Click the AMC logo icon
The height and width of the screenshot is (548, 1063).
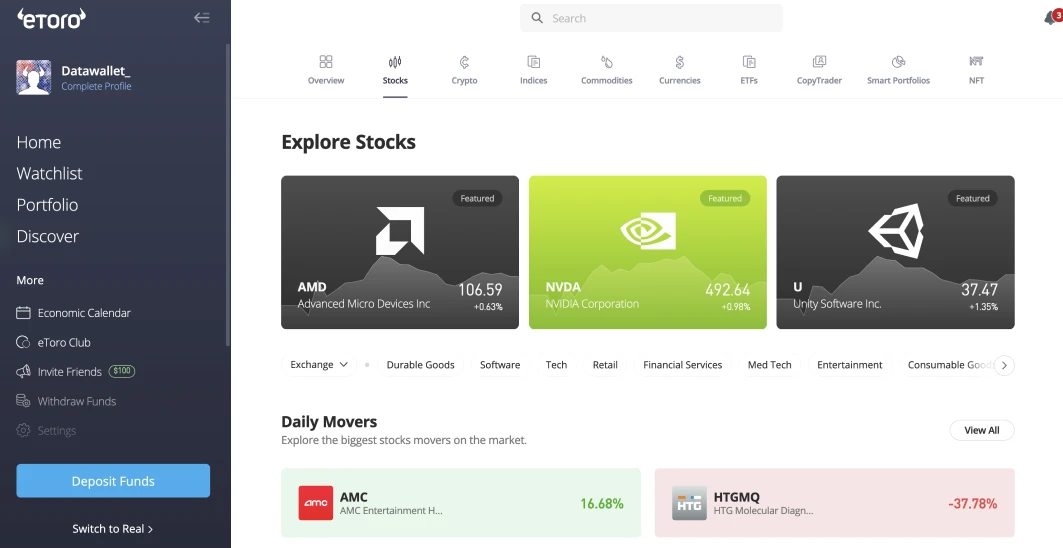coord(316,503)
